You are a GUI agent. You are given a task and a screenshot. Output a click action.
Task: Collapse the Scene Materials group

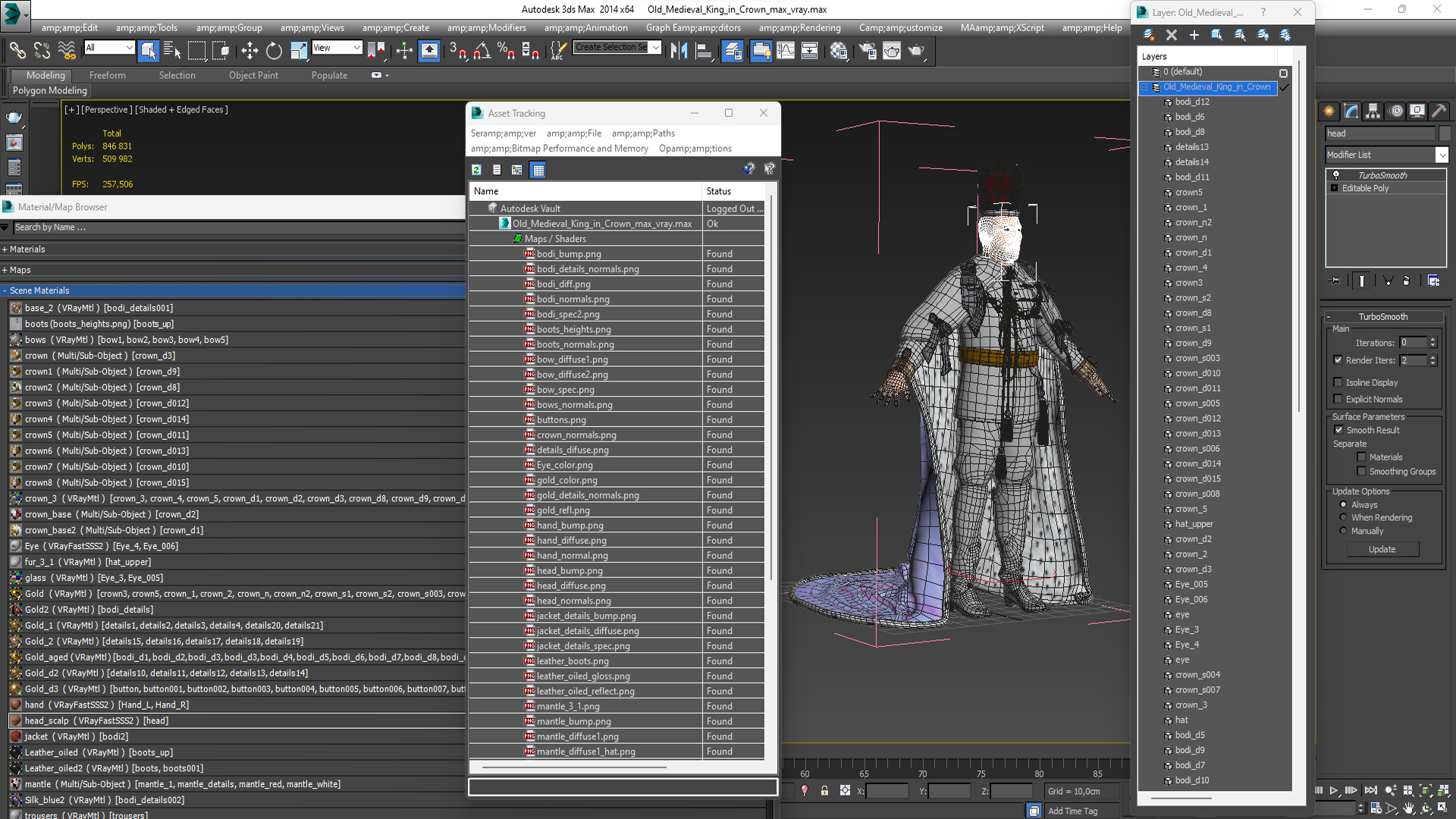[5, 290]
